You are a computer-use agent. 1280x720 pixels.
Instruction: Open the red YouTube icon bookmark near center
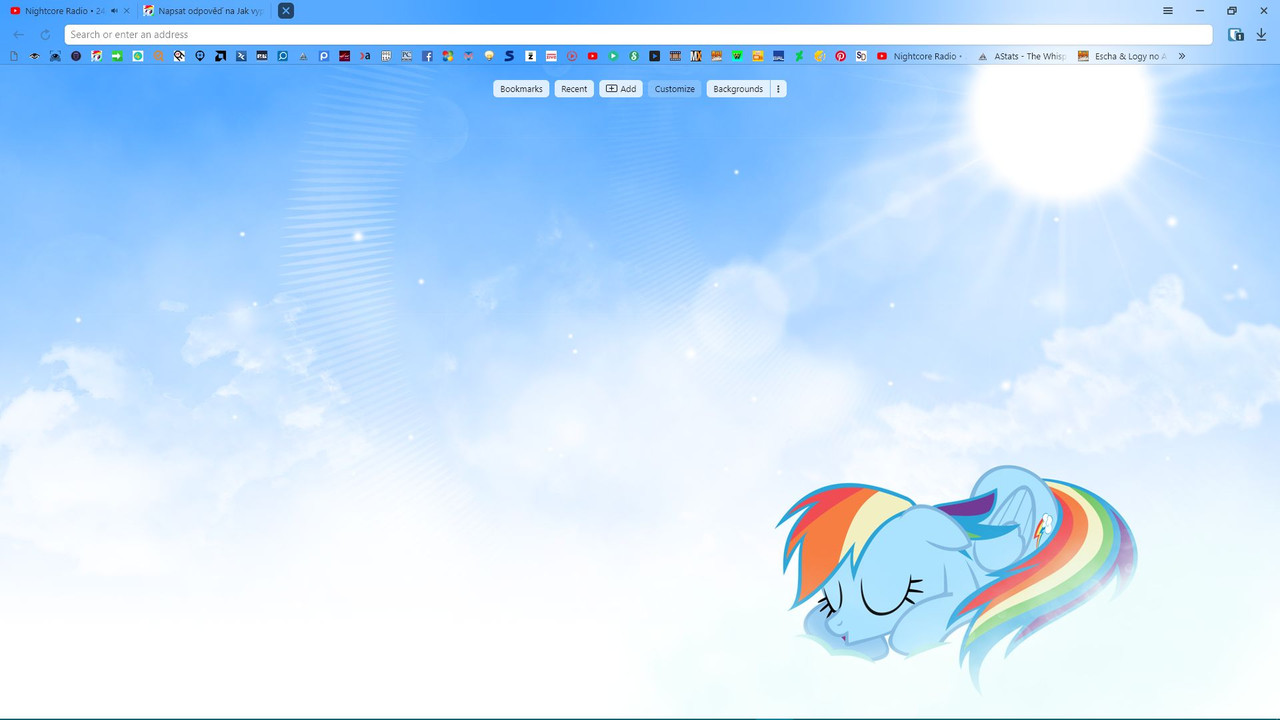tap(592, 56)
